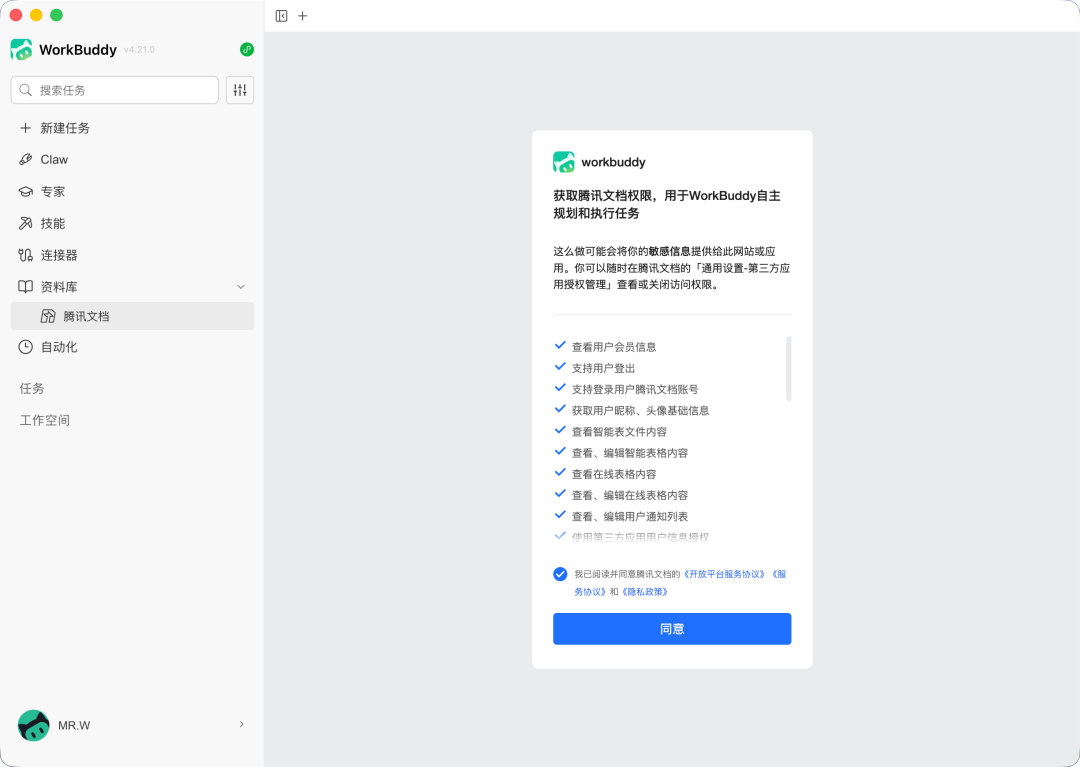Click into the 搜索任务 search field

click(114, 90)
